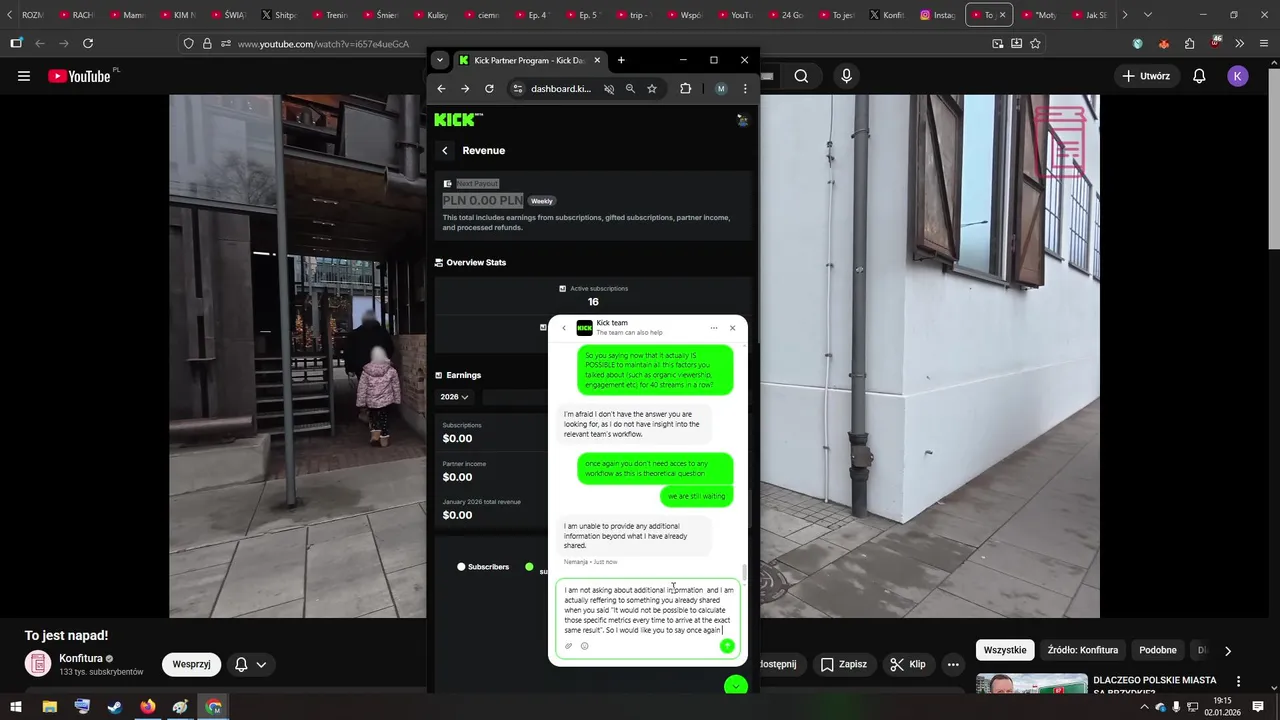Reload the YouTube page in Firefox
1280x720 pixels.
pyautogui.click(x=88, y=44)
